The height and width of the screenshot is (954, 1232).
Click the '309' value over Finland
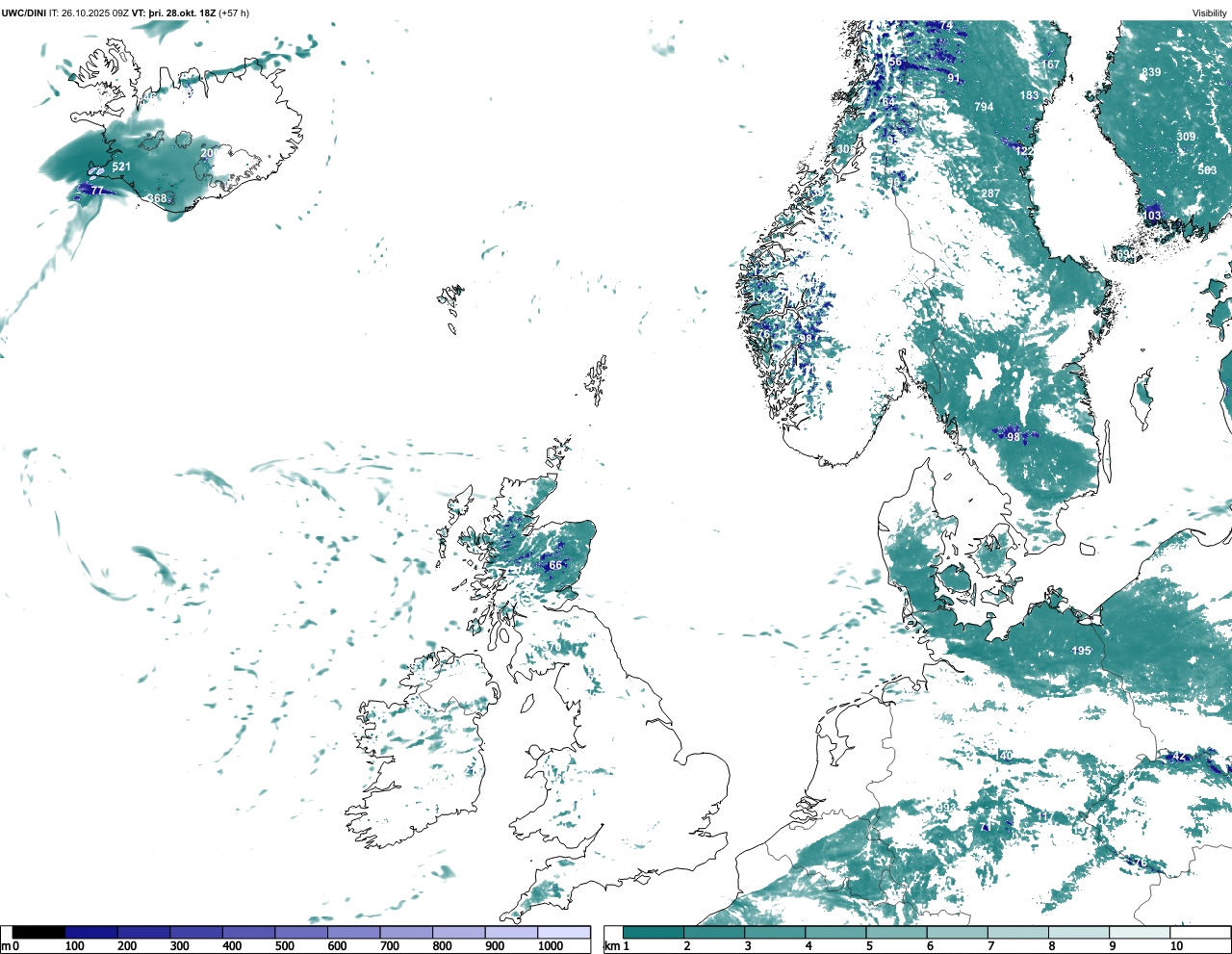pos(1186,137)
